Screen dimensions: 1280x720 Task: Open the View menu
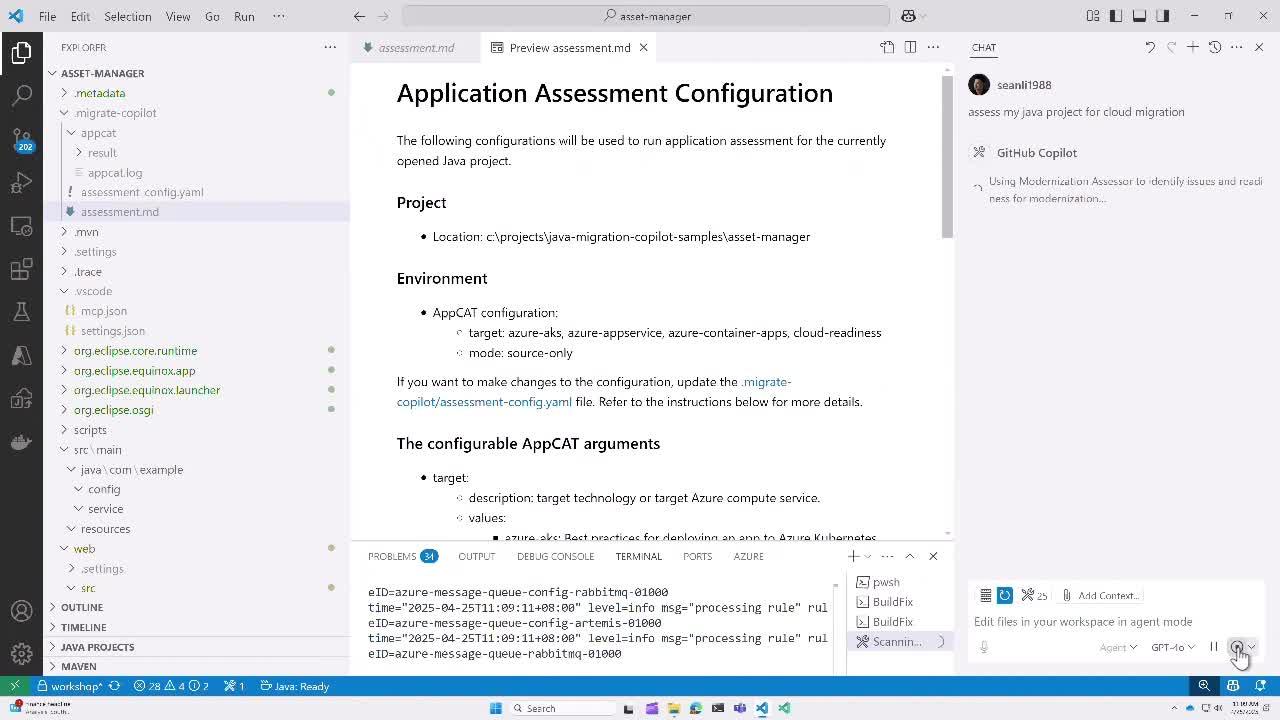(177, 16)
